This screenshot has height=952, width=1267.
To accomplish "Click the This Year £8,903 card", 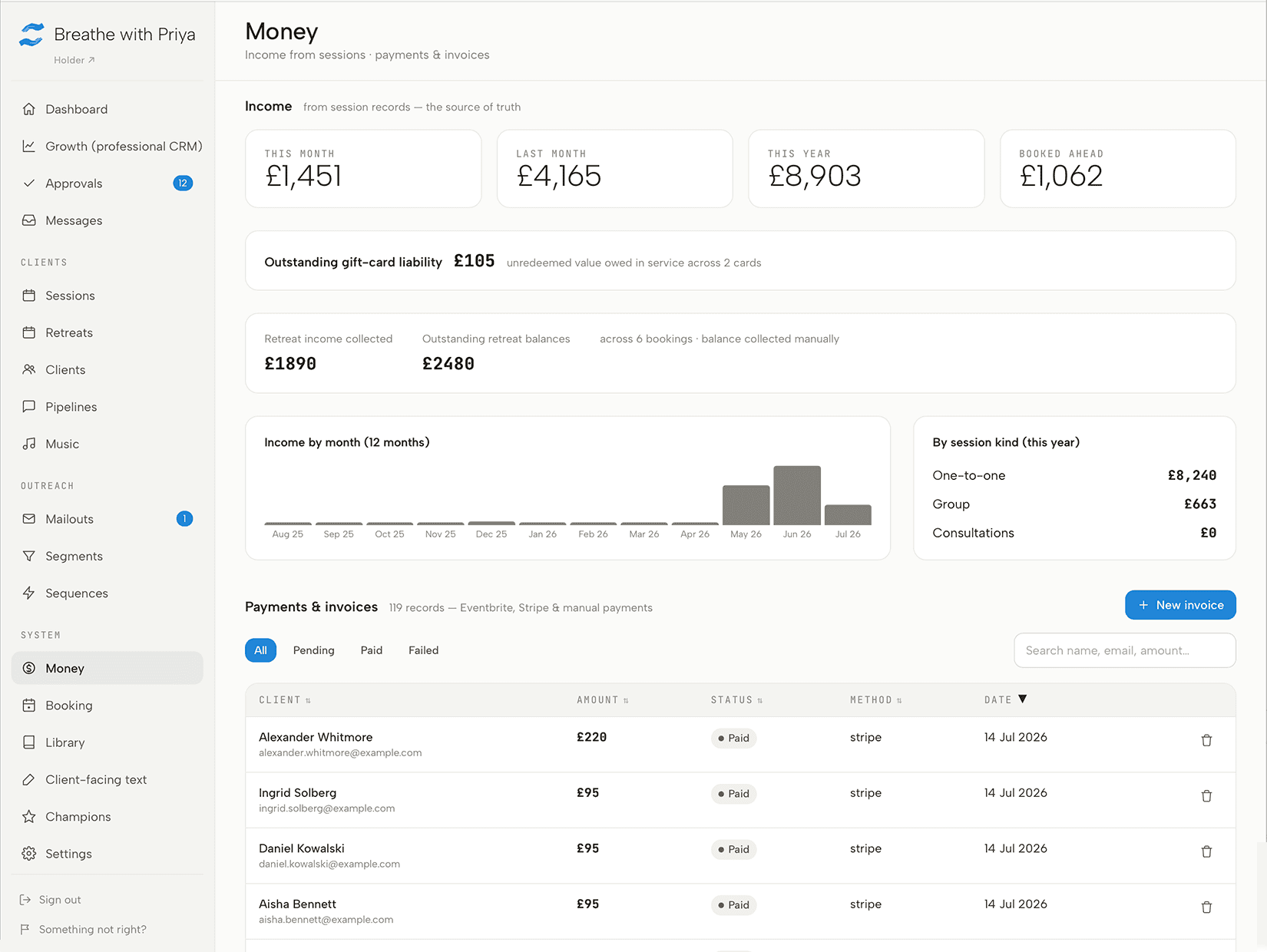I will (866, 168).
